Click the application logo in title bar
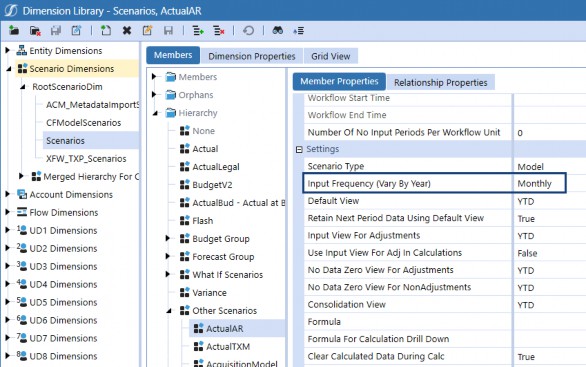The width and height of the screenshot is (586, 367). coord(10,10)
